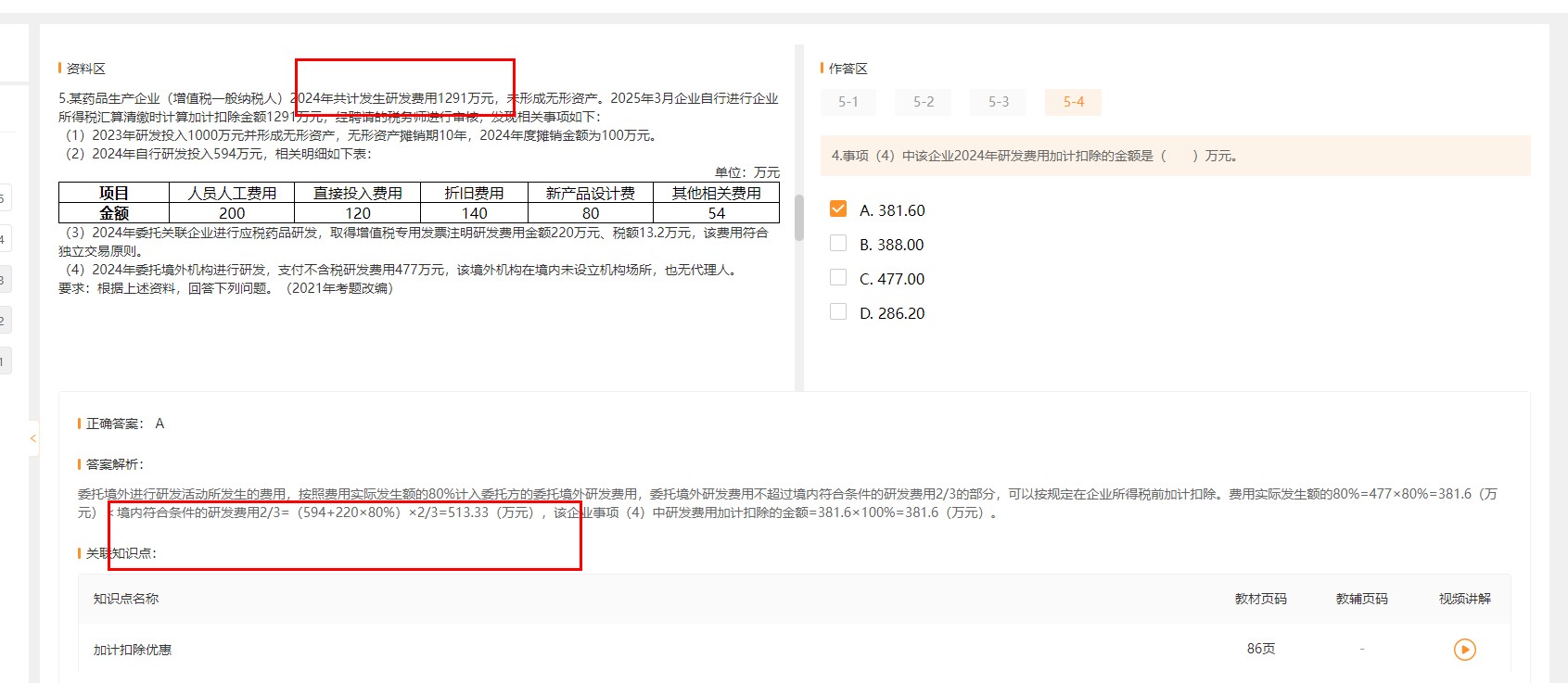Viewport: 1568px width, 683px height.
Task: Uncheck answer option A. 381.60
Action: (838, 209)
